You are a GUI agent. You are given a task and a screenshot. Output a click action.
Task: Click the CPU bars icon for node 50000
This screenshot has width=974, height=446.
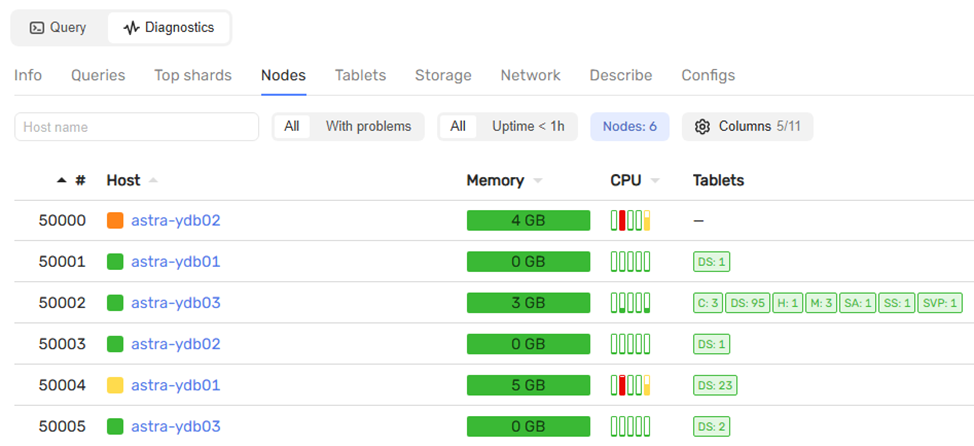(x=630, y=221)
